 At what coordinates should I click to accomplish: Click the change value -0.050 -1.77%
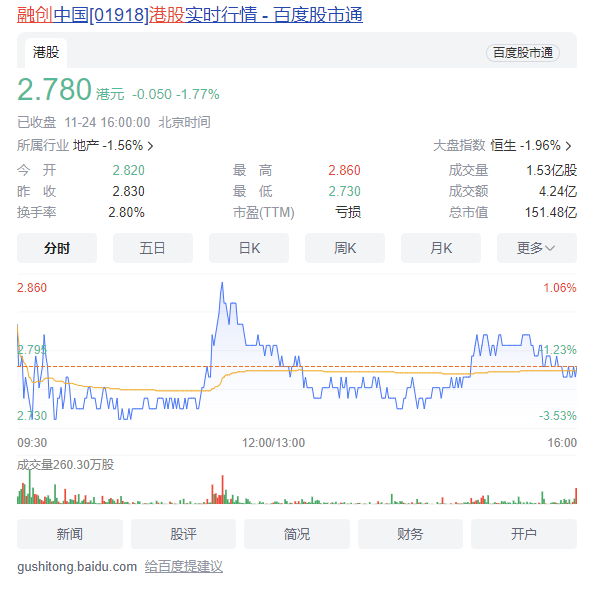[x=176, y=94]
